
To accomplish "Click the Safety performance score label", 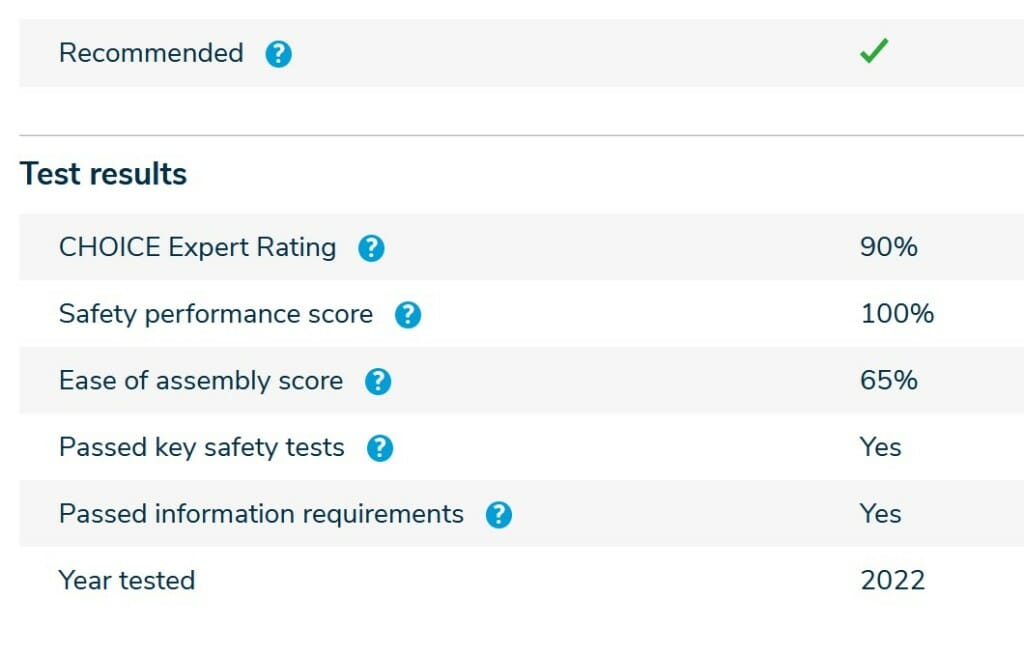I will click(215, 314).
